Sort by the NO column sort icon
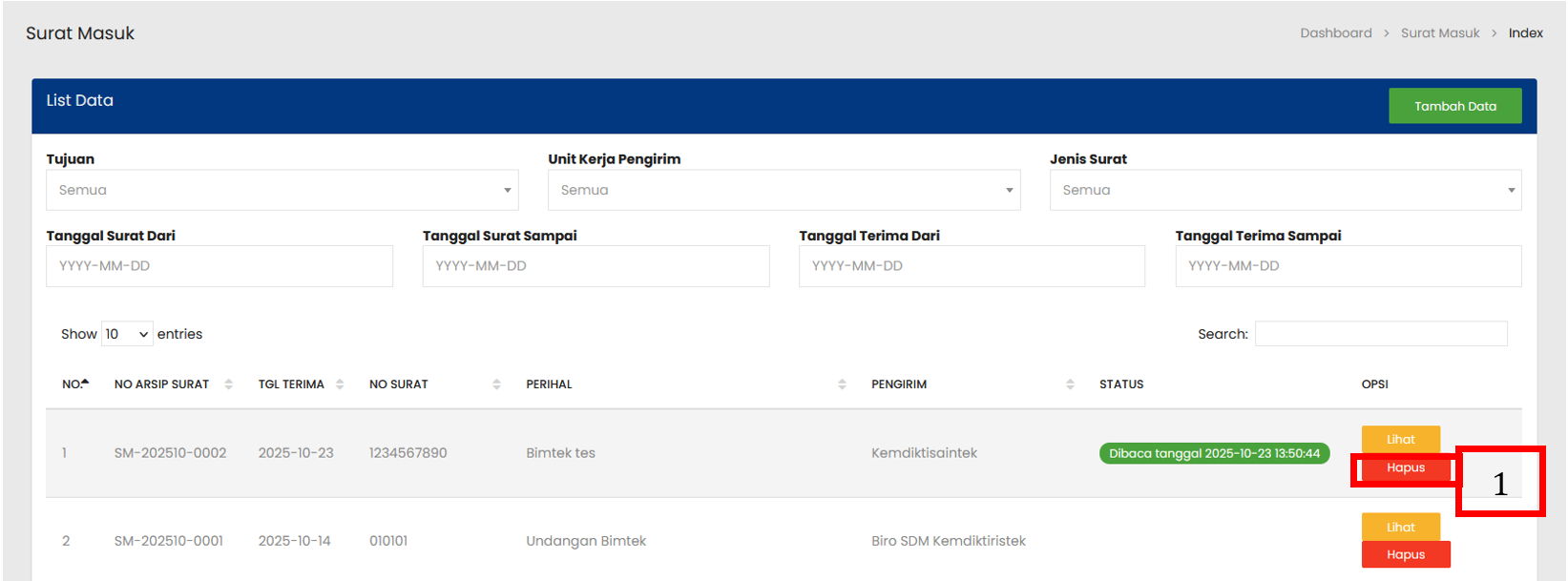 click(84, 384)
